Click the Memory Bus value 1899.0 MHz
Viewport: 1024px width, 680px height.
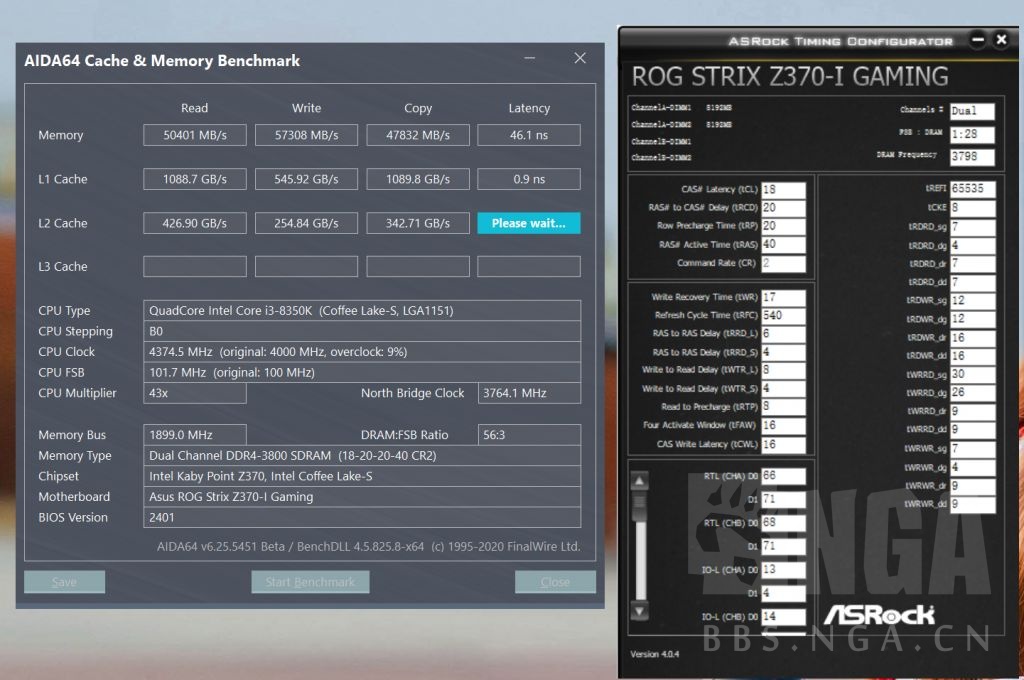[195, 435]
